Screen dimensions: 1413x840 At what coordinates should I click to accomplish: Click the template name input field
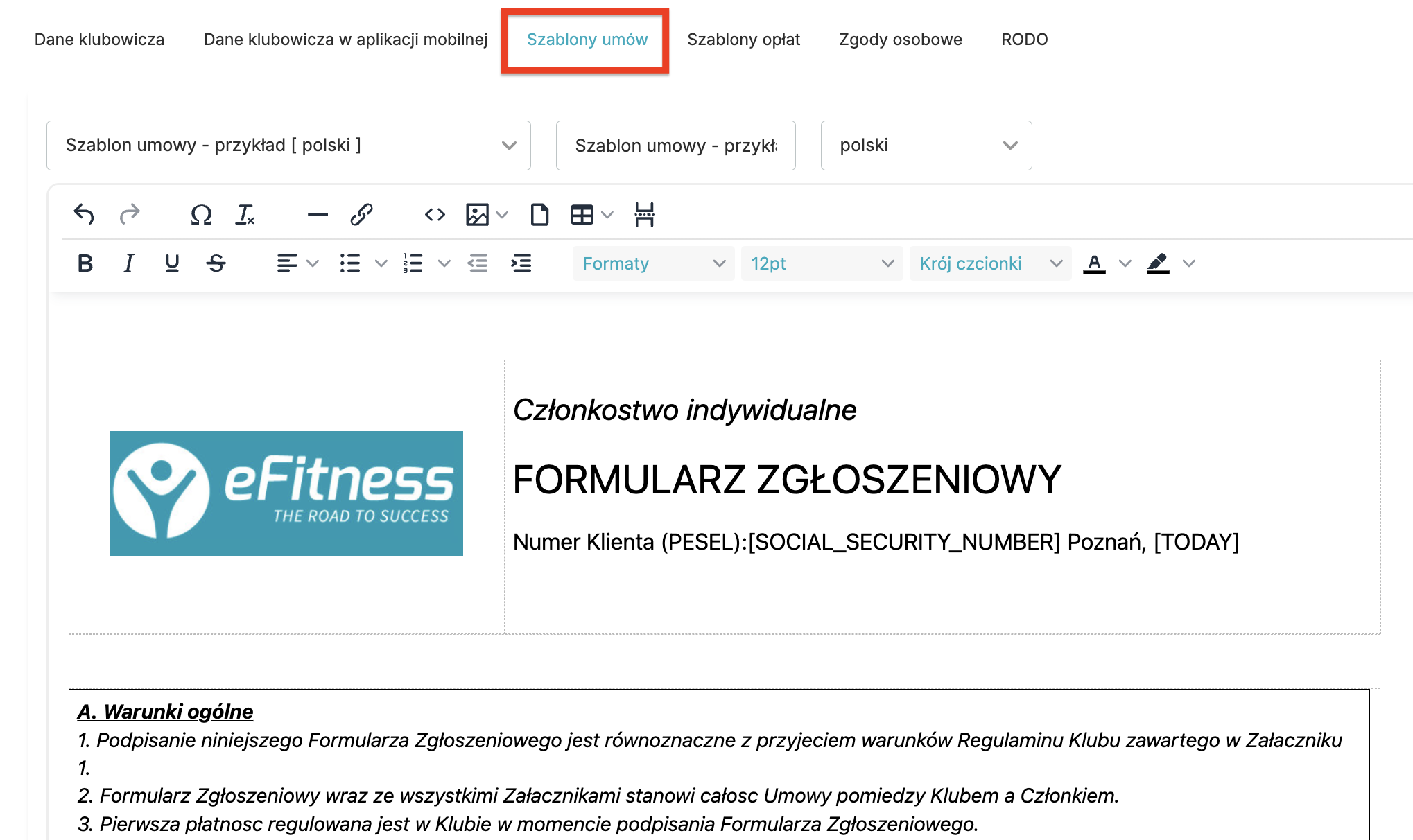pos(675,146)
